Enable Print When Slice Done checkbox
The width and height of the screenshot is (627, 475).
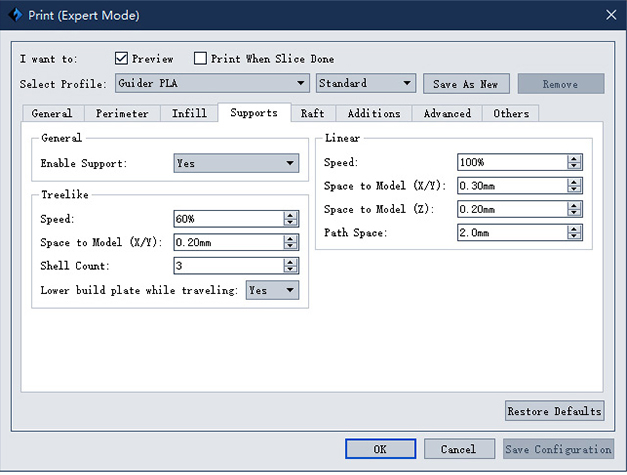point(200,58)
